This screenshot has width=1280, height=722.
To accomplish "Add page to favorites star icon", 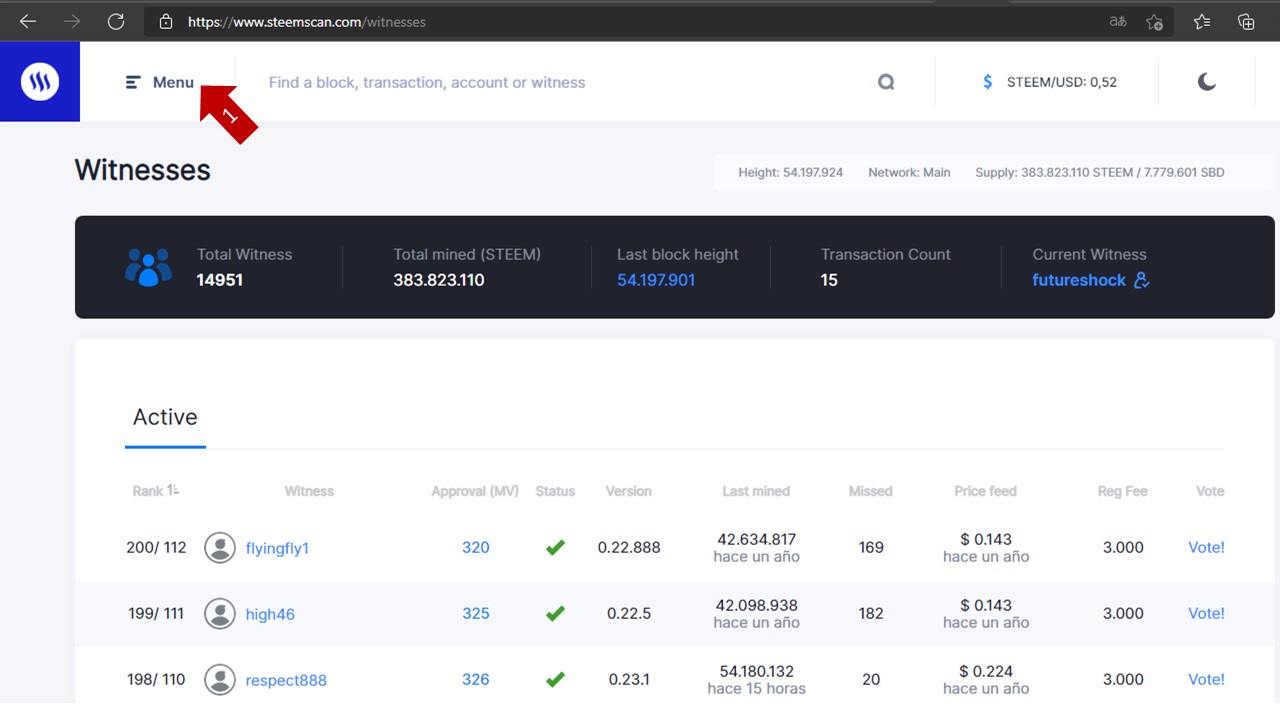I will click(x=1155, y=21).
